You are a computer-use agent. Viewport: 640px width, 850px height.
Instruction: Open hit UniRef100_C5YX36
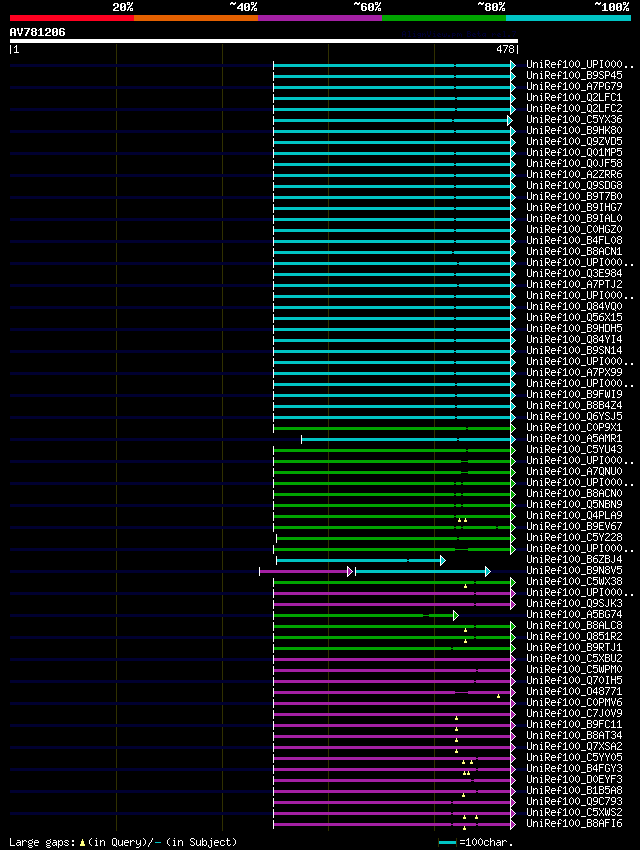[x=574, y=119]
